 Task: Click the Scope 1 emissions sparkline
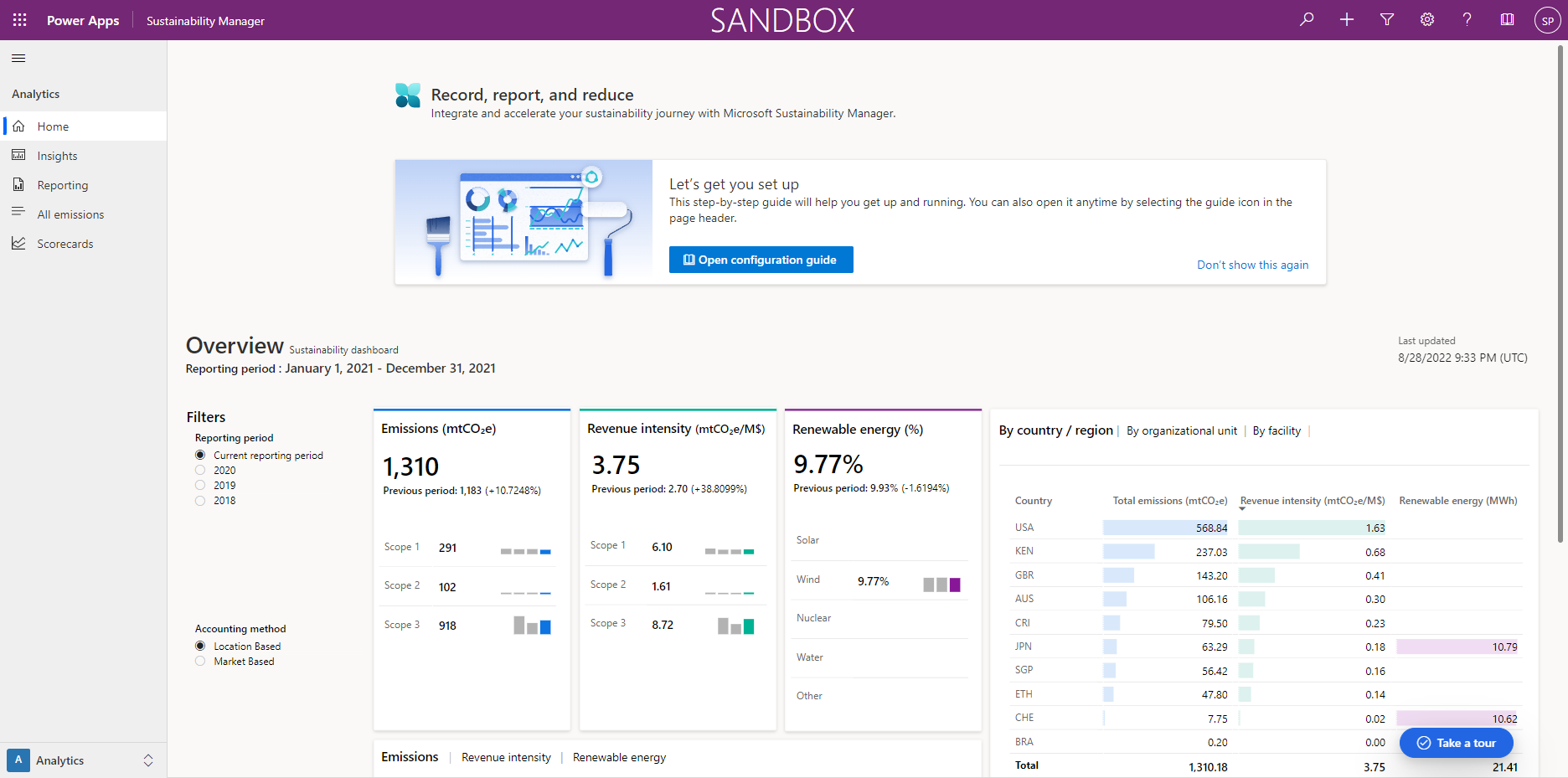tap(525, 550)
